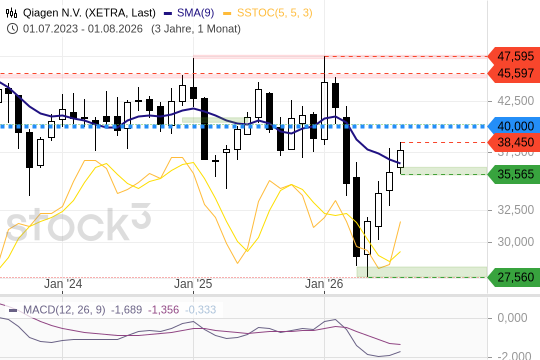540x360 pixels.
Task: Click the green 27,560 price tag
Action: pos(515,277)
